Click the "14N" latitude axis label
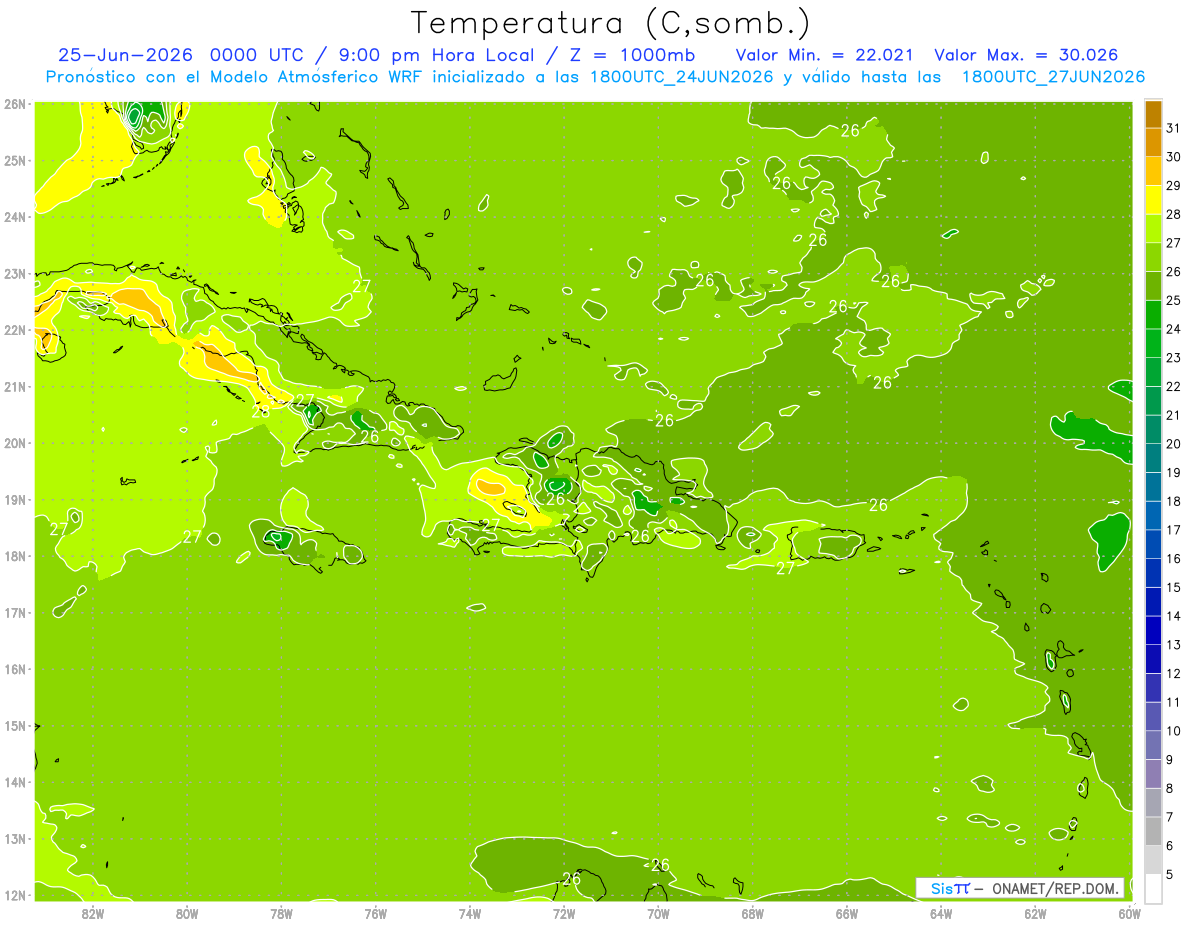1200x927 pixels. tap(15, 782)
